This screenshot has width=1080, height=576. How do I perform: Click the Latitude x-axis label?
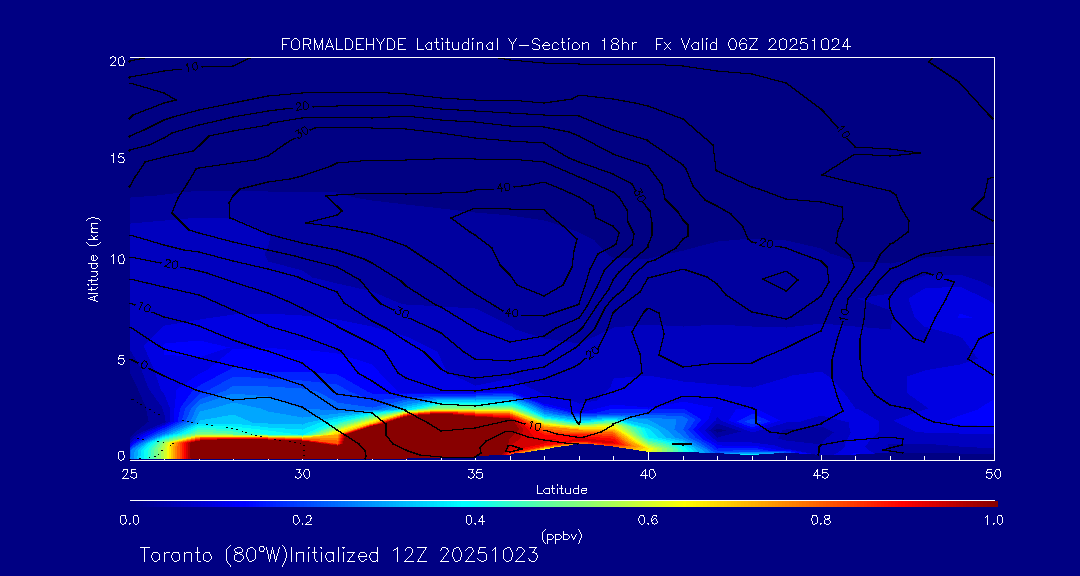pyautogui.click(x=562, y=489)
